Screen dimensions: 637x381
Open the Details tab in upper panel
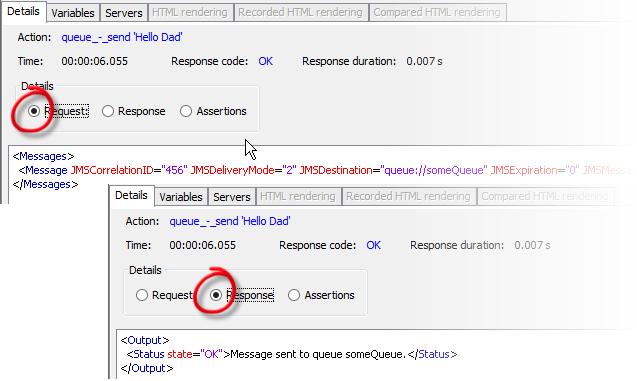[x=24, y=11]
